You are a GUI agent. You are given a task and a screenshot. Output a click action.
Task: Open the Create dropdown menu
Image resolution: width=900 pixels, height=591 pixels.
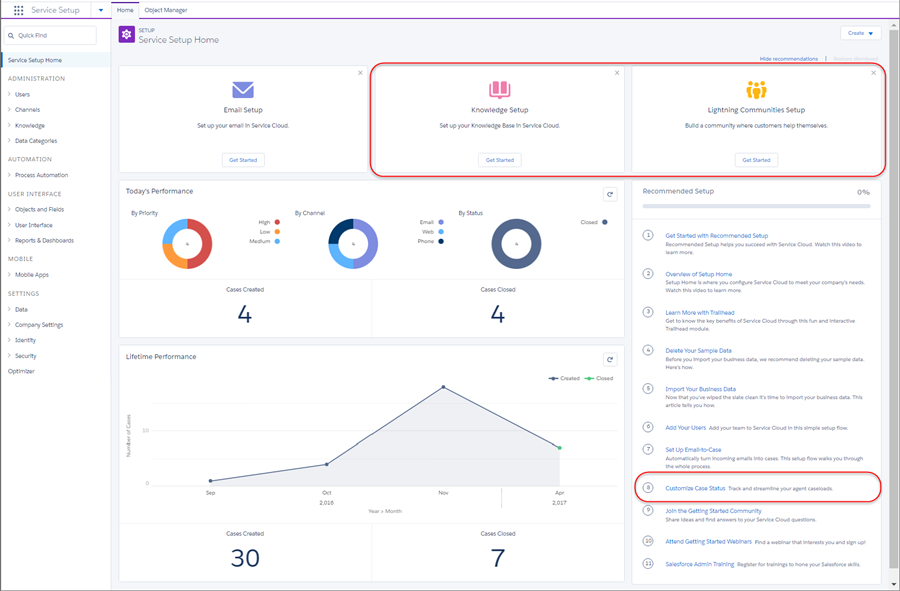[860, 33]
